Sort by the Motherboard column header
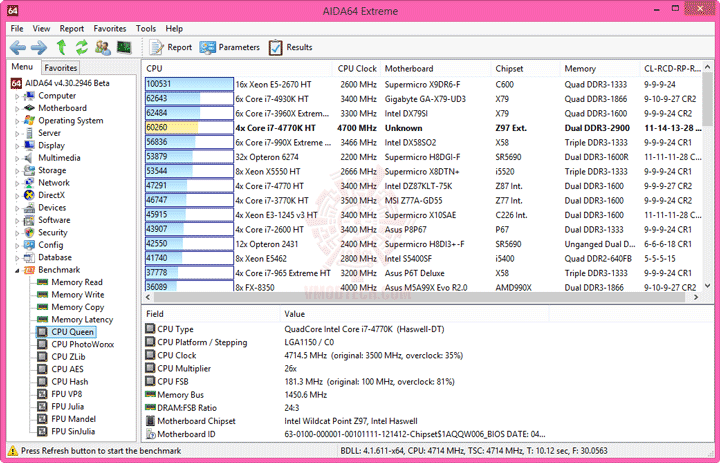Image resolution: width=720 pixels, height=463 pixels. coord(435,68)
